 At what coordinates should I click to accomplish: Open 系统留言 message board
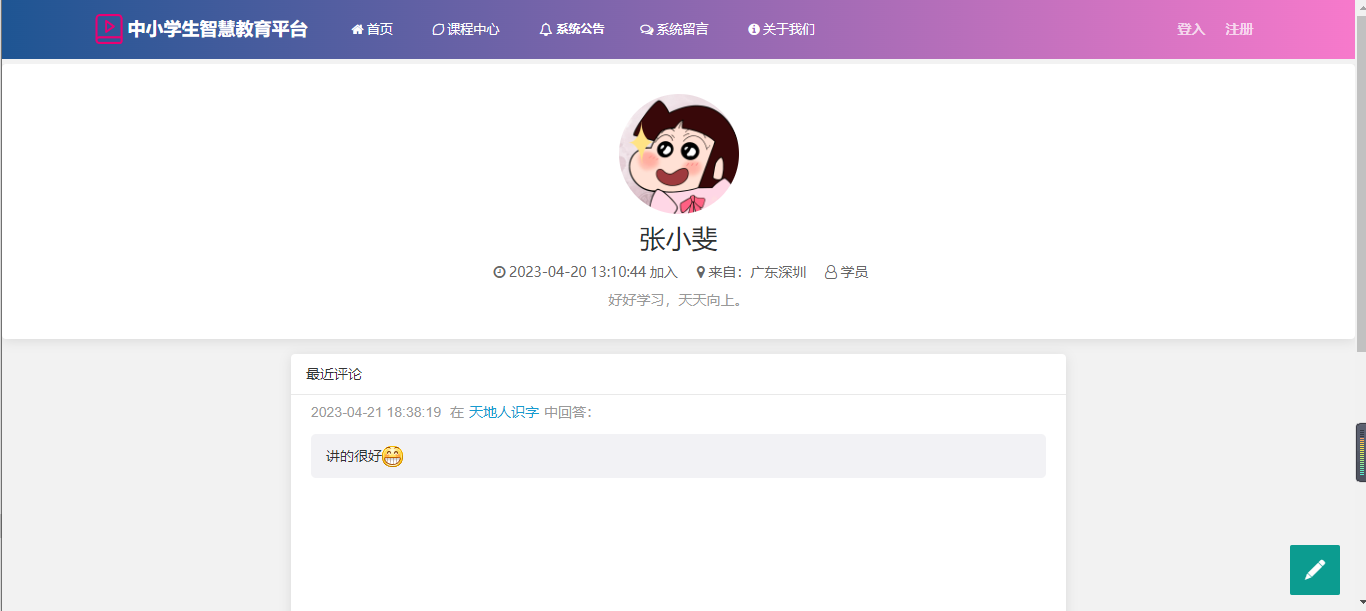click(x=674, y=29)
